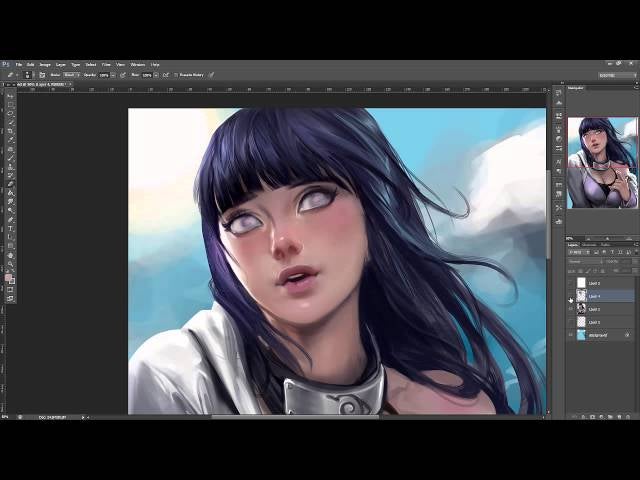
Task: Select the Move tool in the toolbox
Action: [x=10, y=98]
